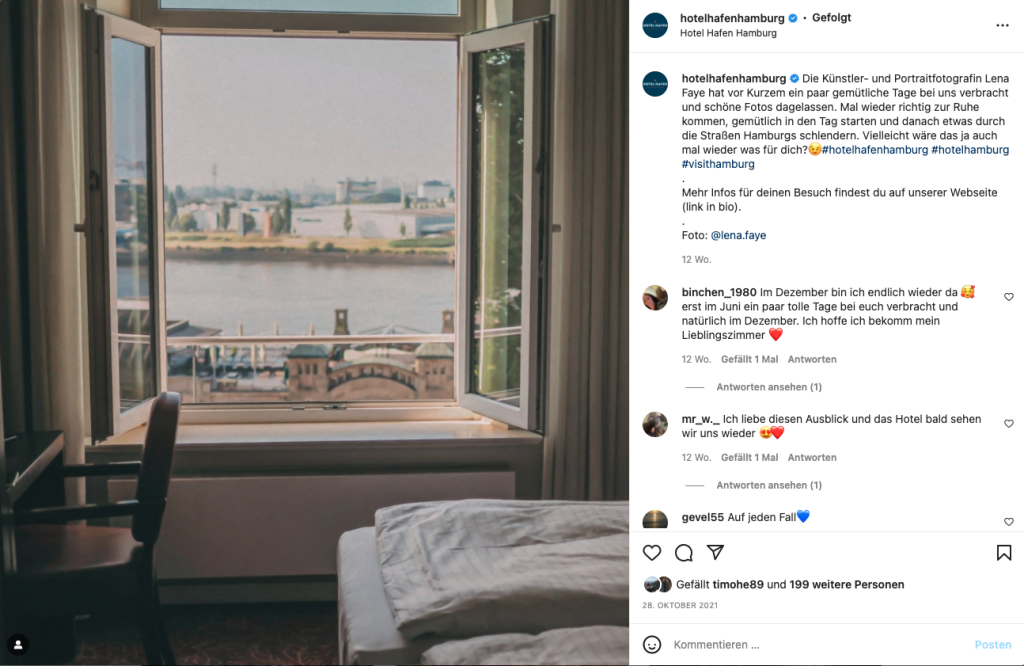Open the @lena.faye profile link
1024x666 pixels.
(738, 235)
